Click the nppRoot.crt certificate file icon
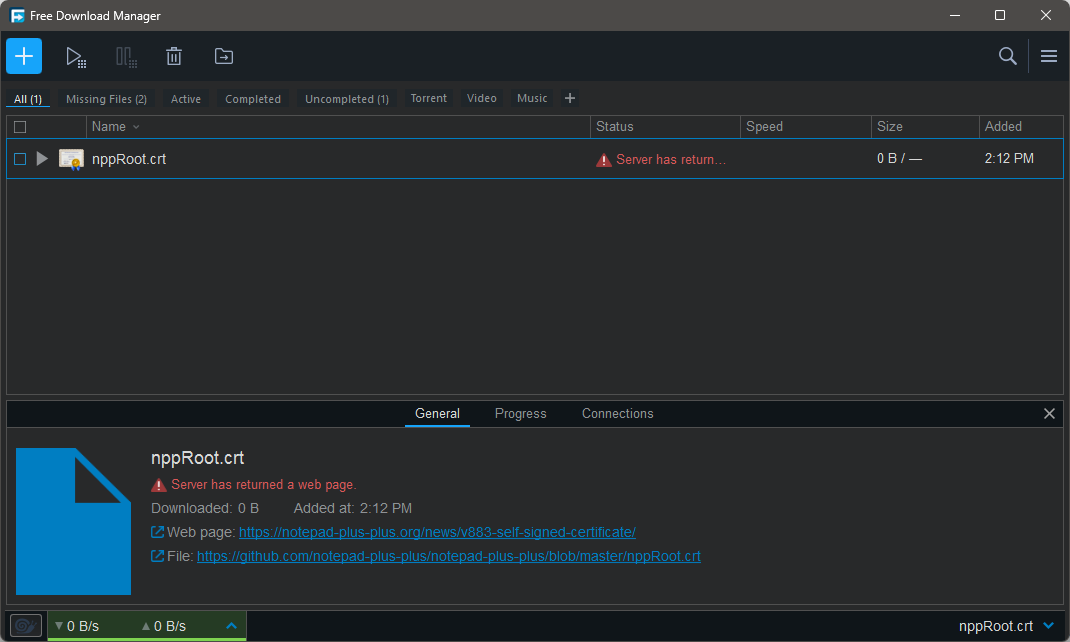This screenshot has height=642, width=1070. (x=71, y=159)
